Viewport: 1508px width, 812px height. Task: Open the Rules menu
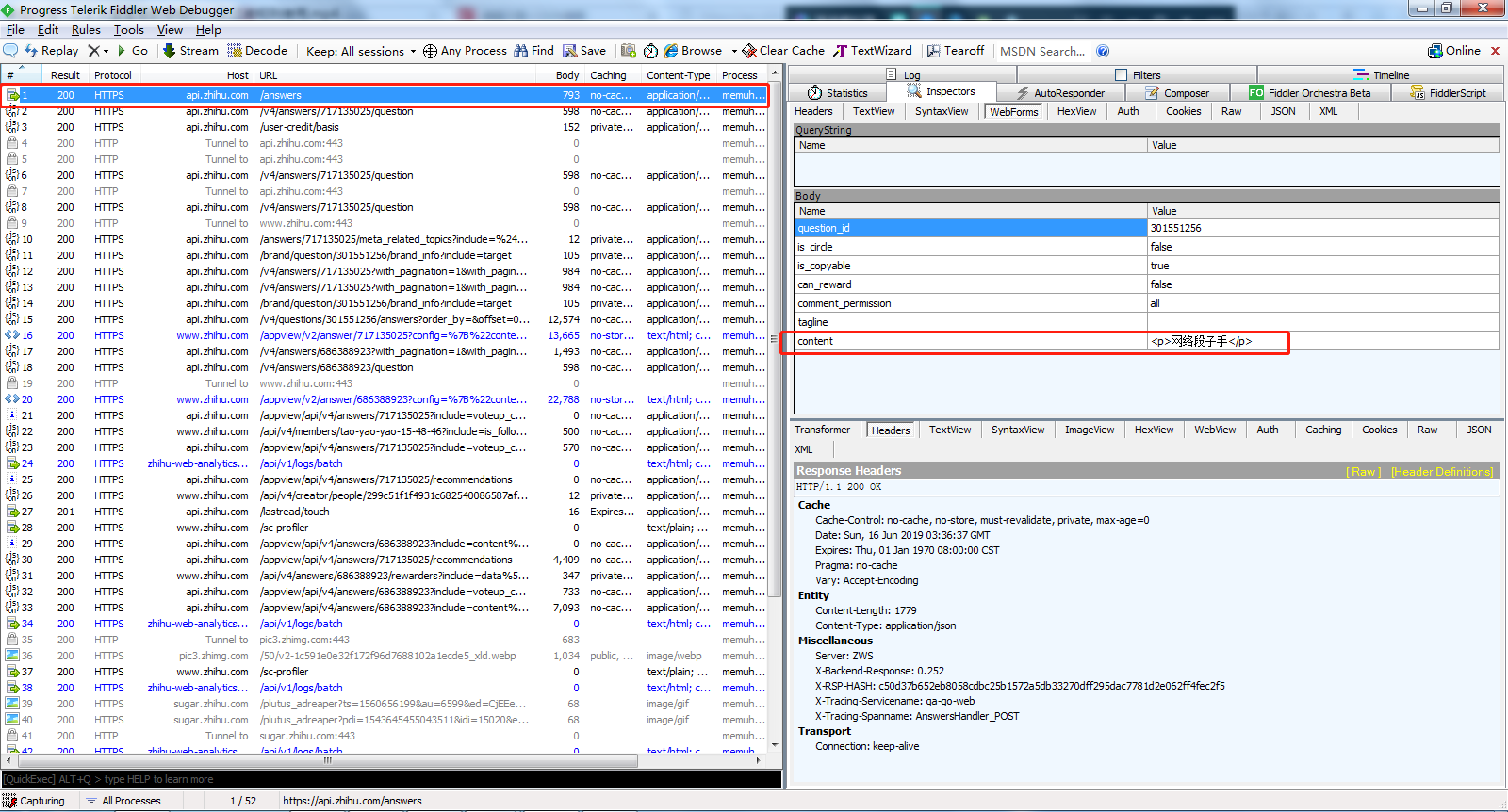[x=86, y=30]
